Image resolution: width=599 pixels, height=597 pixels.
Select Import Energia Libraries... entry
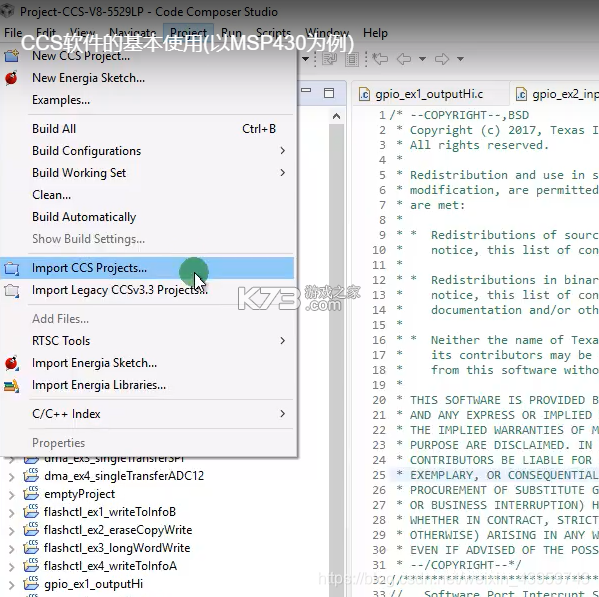[x=148, y=385]
